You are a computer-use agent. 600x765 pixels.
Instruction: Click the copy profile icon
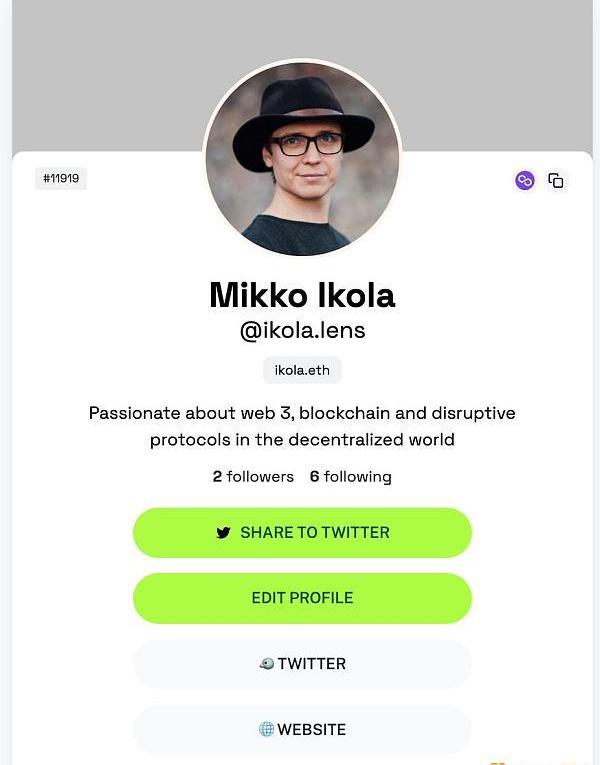tap(556, 180)
